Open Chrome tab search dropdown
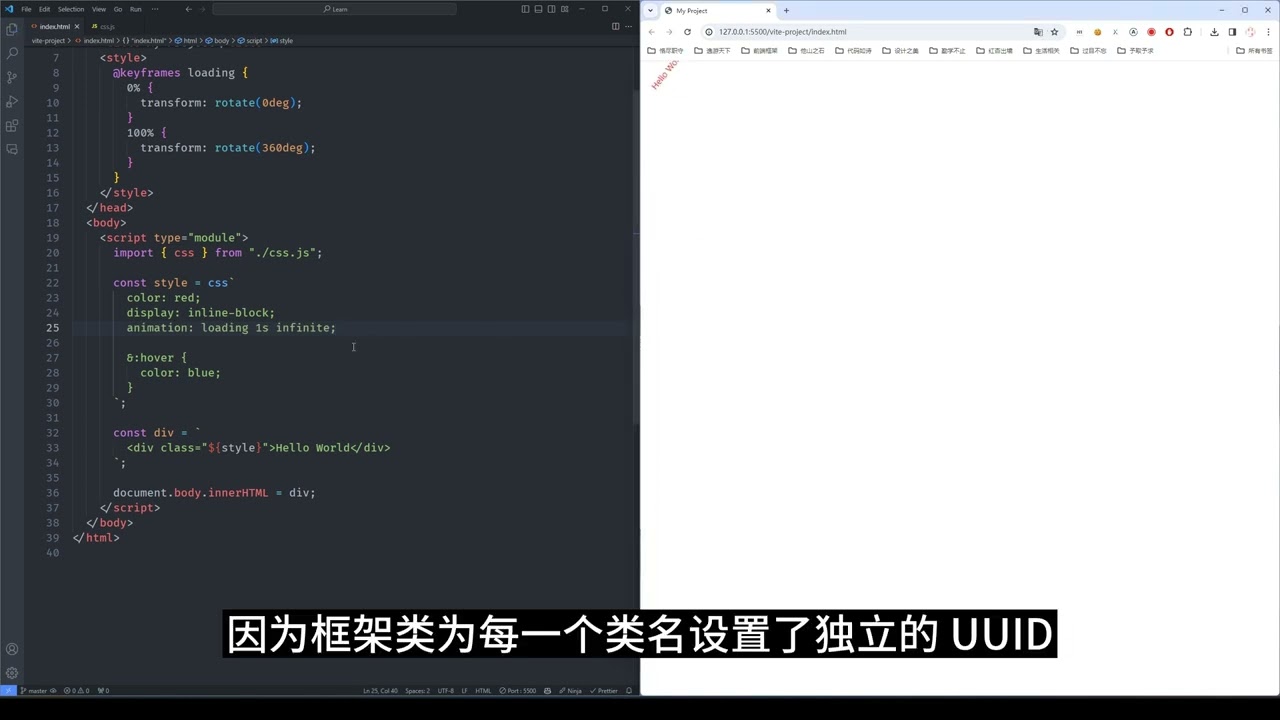1280x720 pixels. pyautogui.click(x=651, y=10)
